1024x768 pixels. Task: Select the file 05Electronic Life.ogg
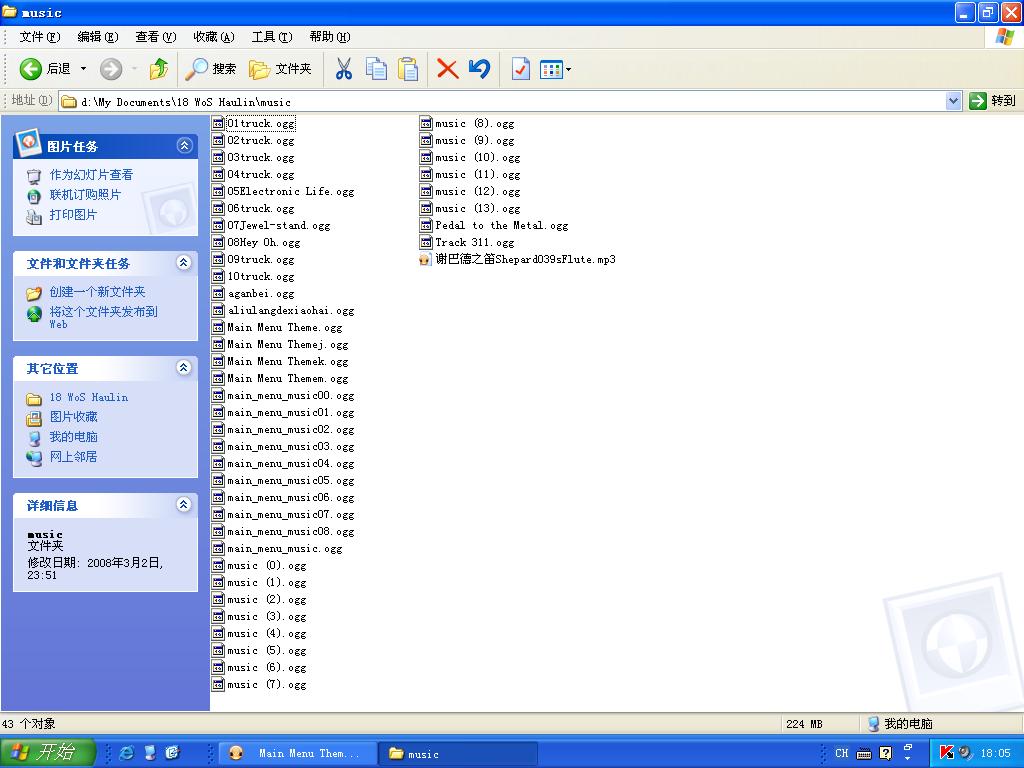point(290,192)
